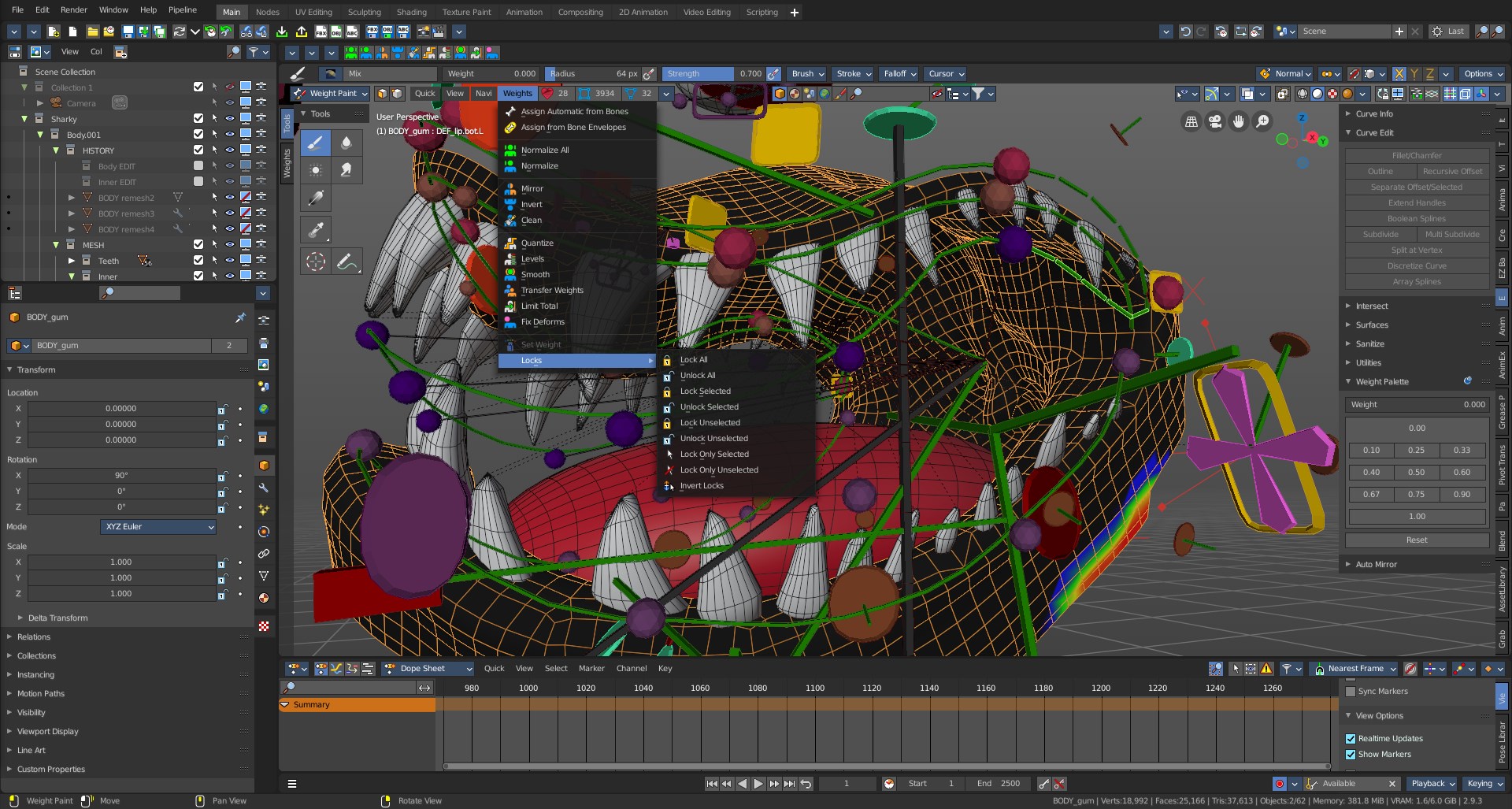Screen dimensions: 1512x809
Task: Click the Strength slider field
Action: pyautogui.click(x=713, y=74)
